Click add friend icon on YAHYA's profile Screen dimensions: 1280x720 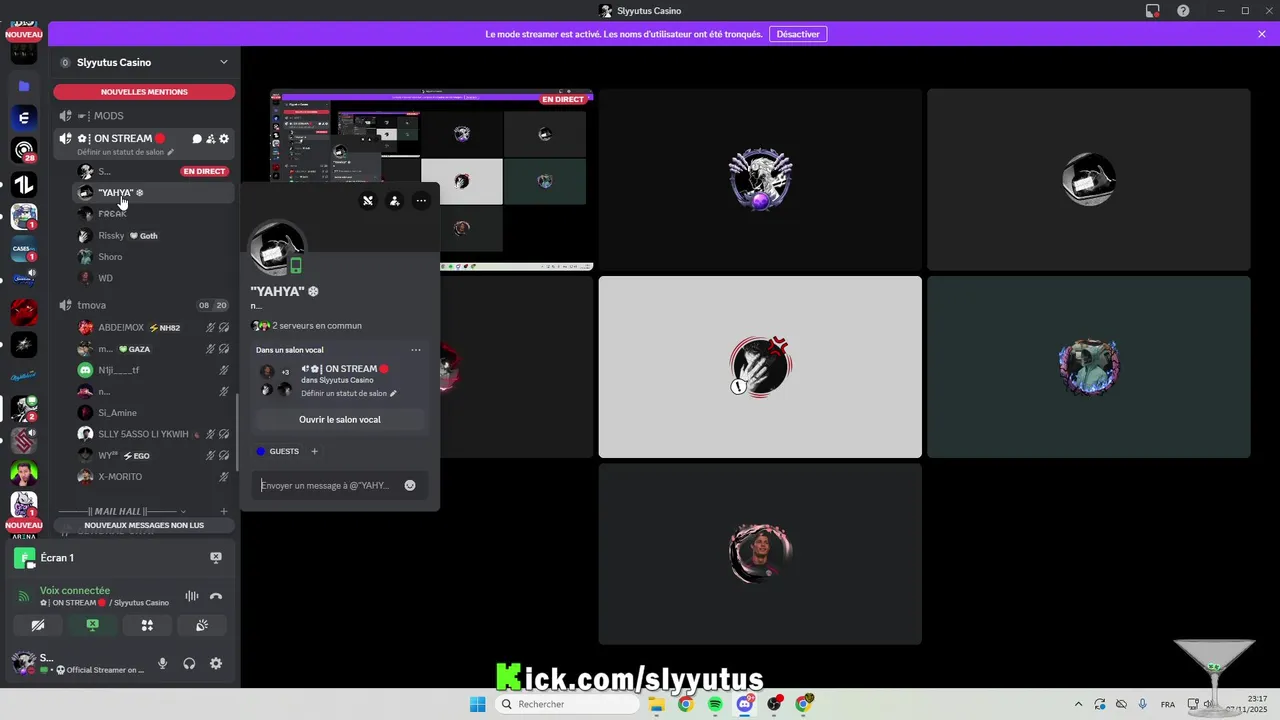click(395, 201)
